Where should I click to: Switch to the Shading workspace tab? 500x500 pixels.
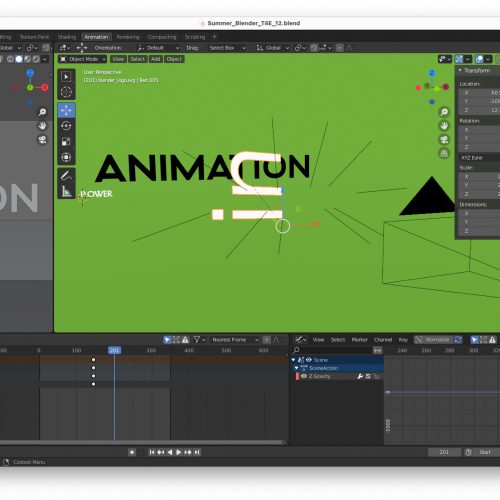pos(67,37)
